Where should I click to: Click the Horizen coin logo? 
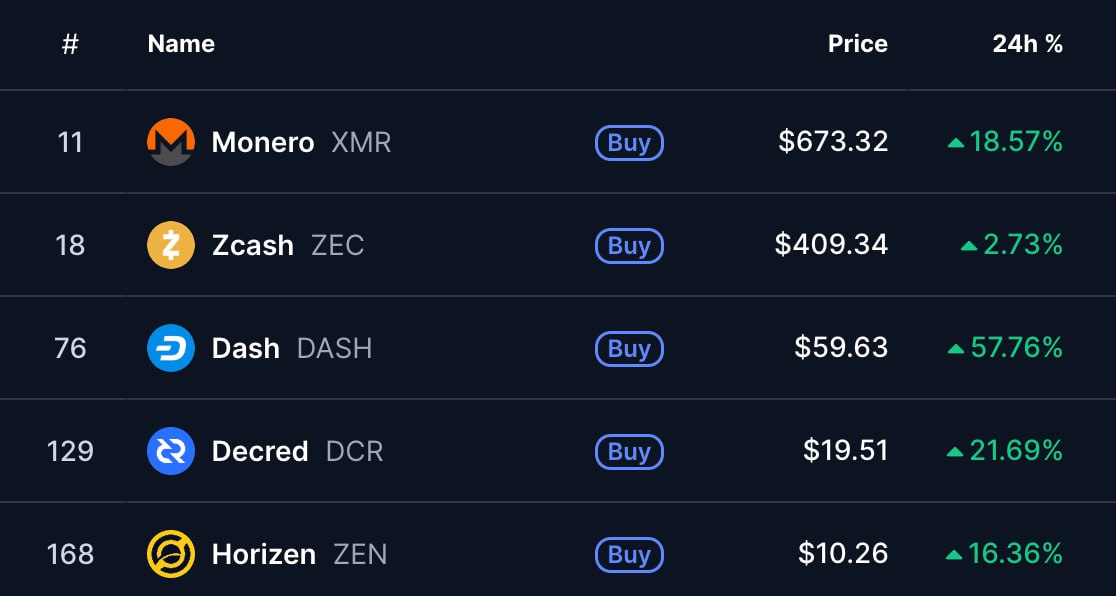170,554
